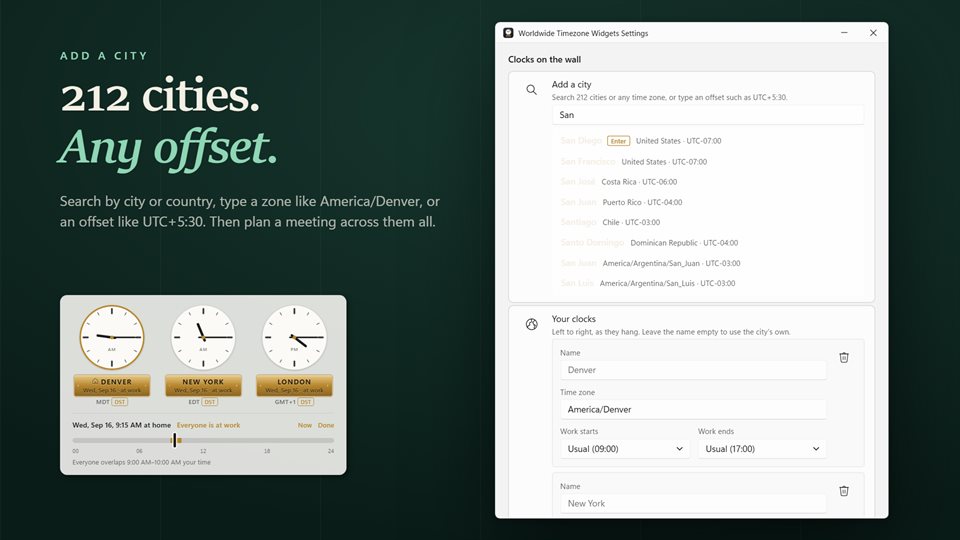Image resolution: width=960 pixels, height=540 pixels.
Task: Choose San Francisco from the search results
Action: pyautogui.click(x=708, y=162)
